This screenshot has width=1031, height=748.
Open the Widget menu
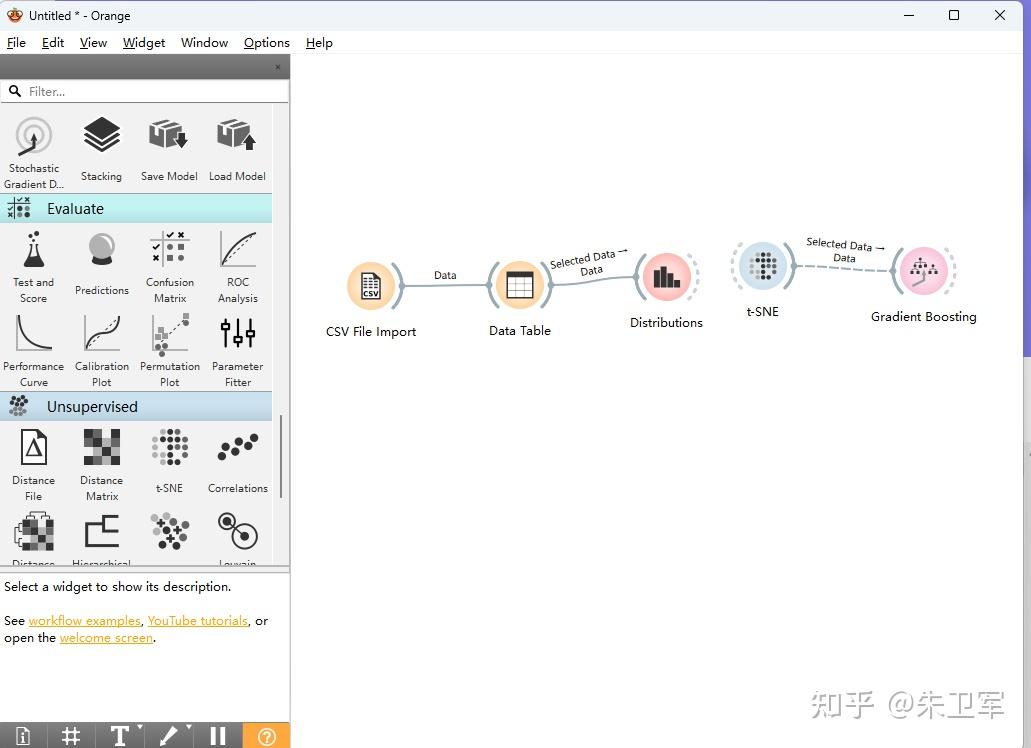click(144, 43)
